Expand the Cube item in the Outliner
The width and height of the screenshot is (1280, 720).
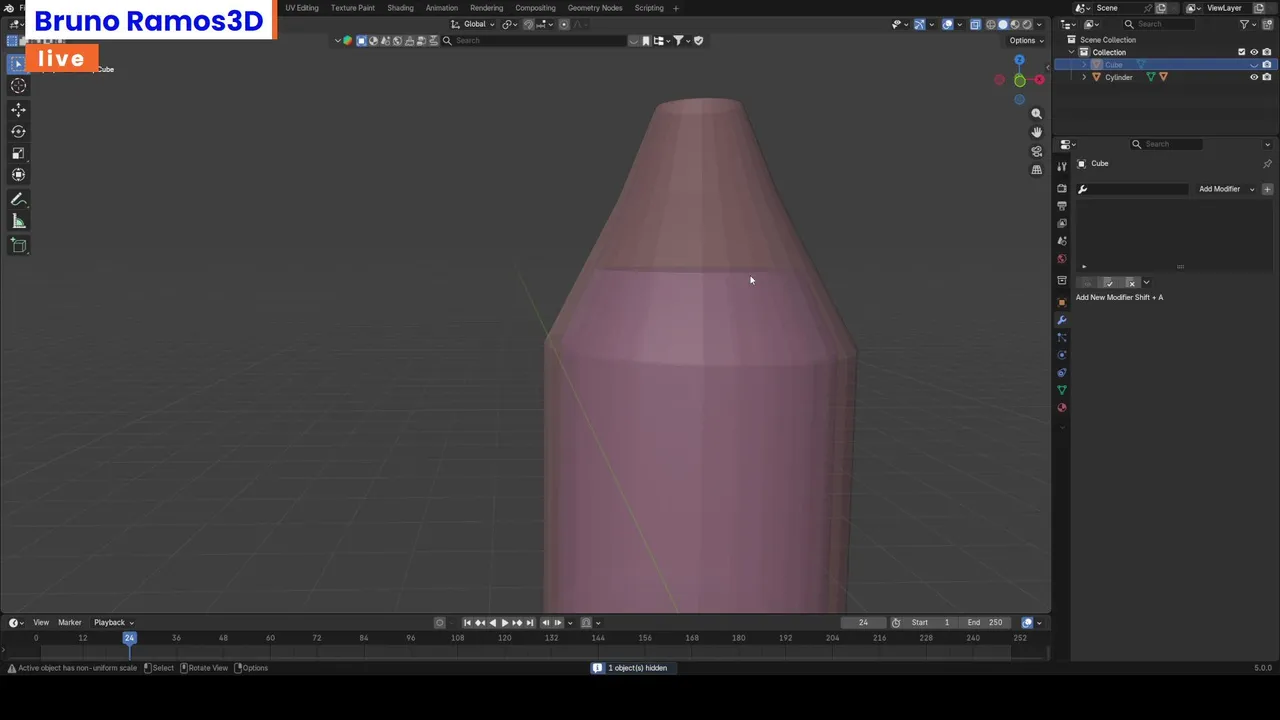1084,65
